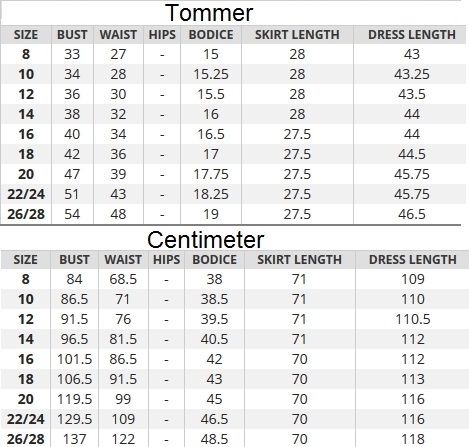Select the BODICE header in Tommer table
This screenshot has width=469, height=447.
[x=211, y=35]
